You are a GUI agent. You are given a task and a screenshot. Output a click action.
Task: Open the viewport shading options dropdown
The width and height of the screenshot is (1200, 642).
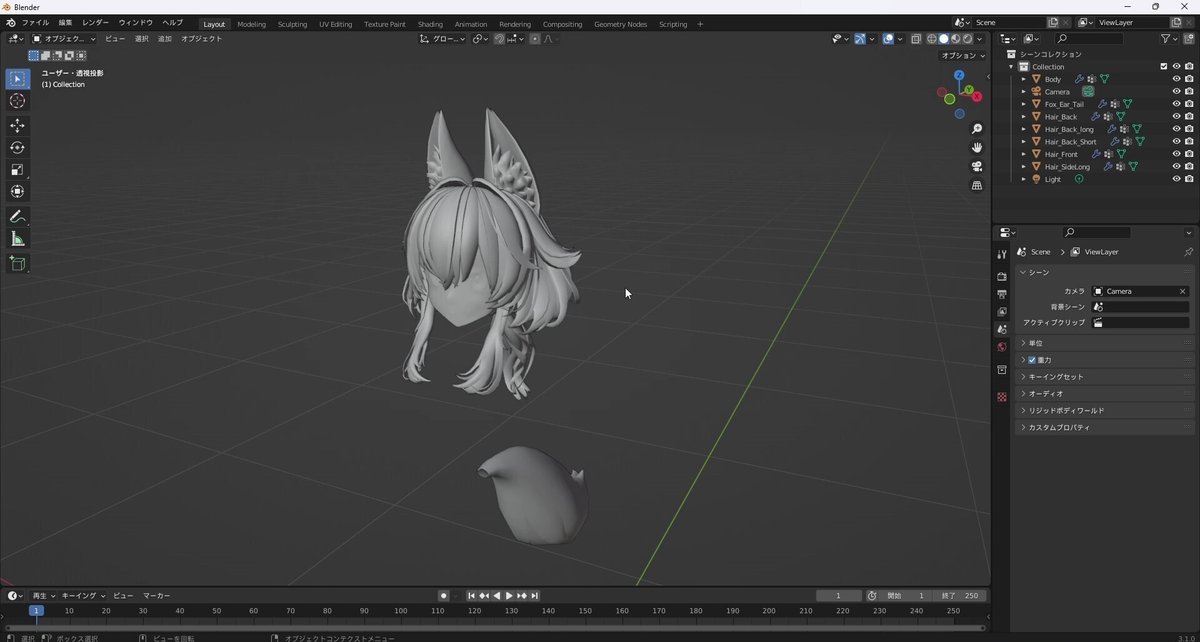tap(980, 39)
